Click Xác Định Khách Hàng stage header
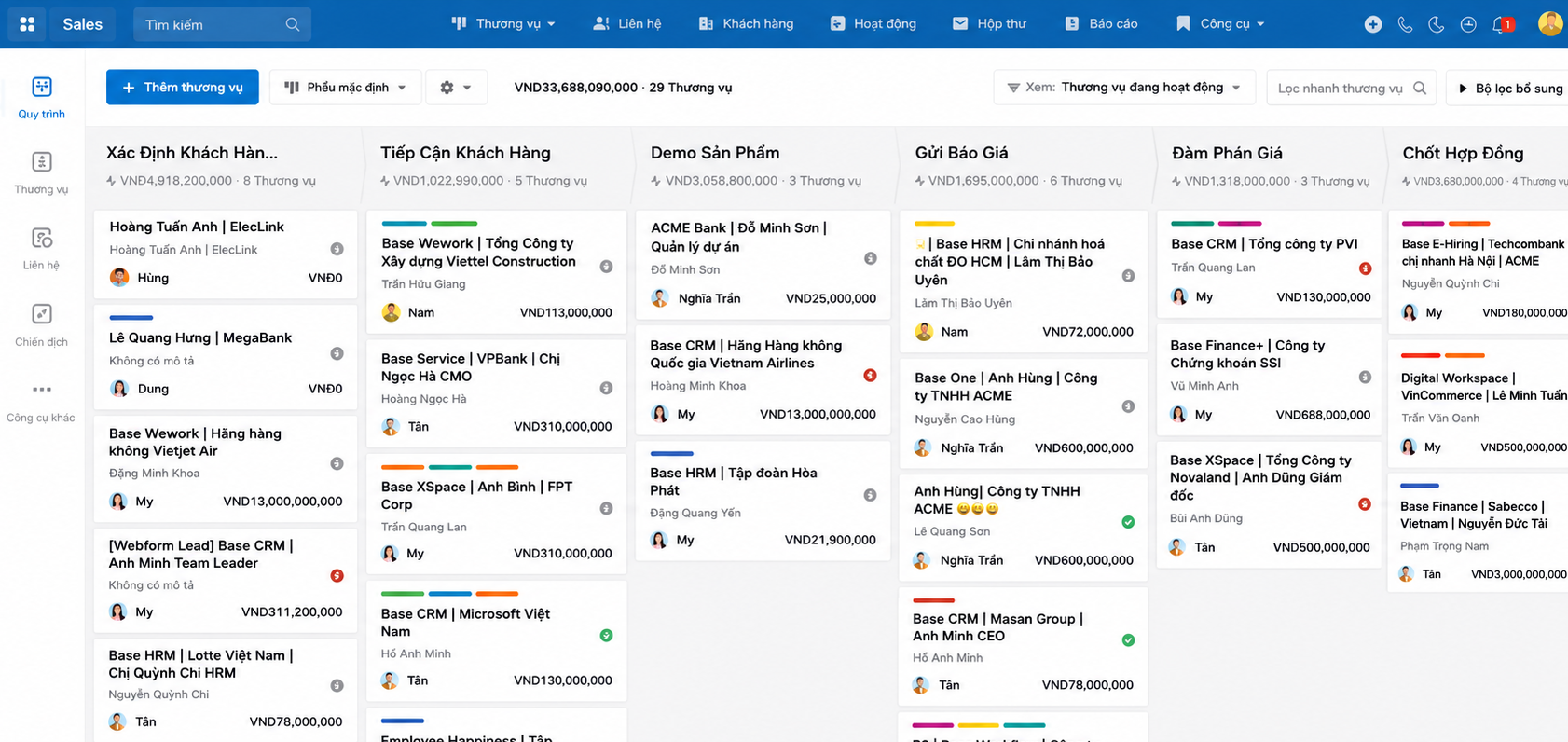Screen dimensions: 1568x742 (x=192, y=153)
